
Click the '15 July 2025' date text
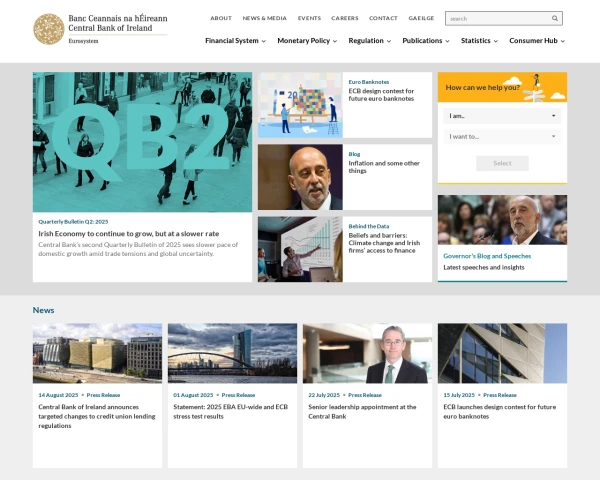459,395
